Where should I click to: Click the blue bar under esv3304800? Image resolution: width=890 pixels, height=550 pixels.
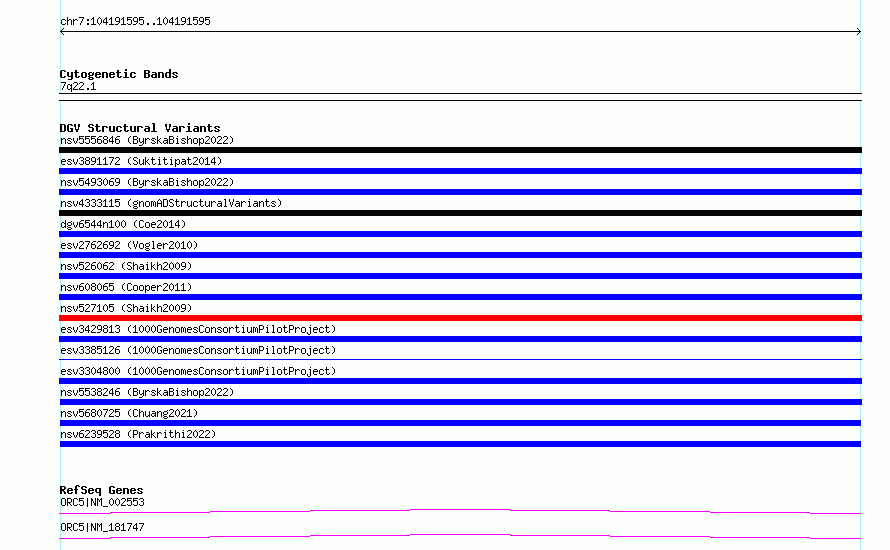click(x=460, y=381)
